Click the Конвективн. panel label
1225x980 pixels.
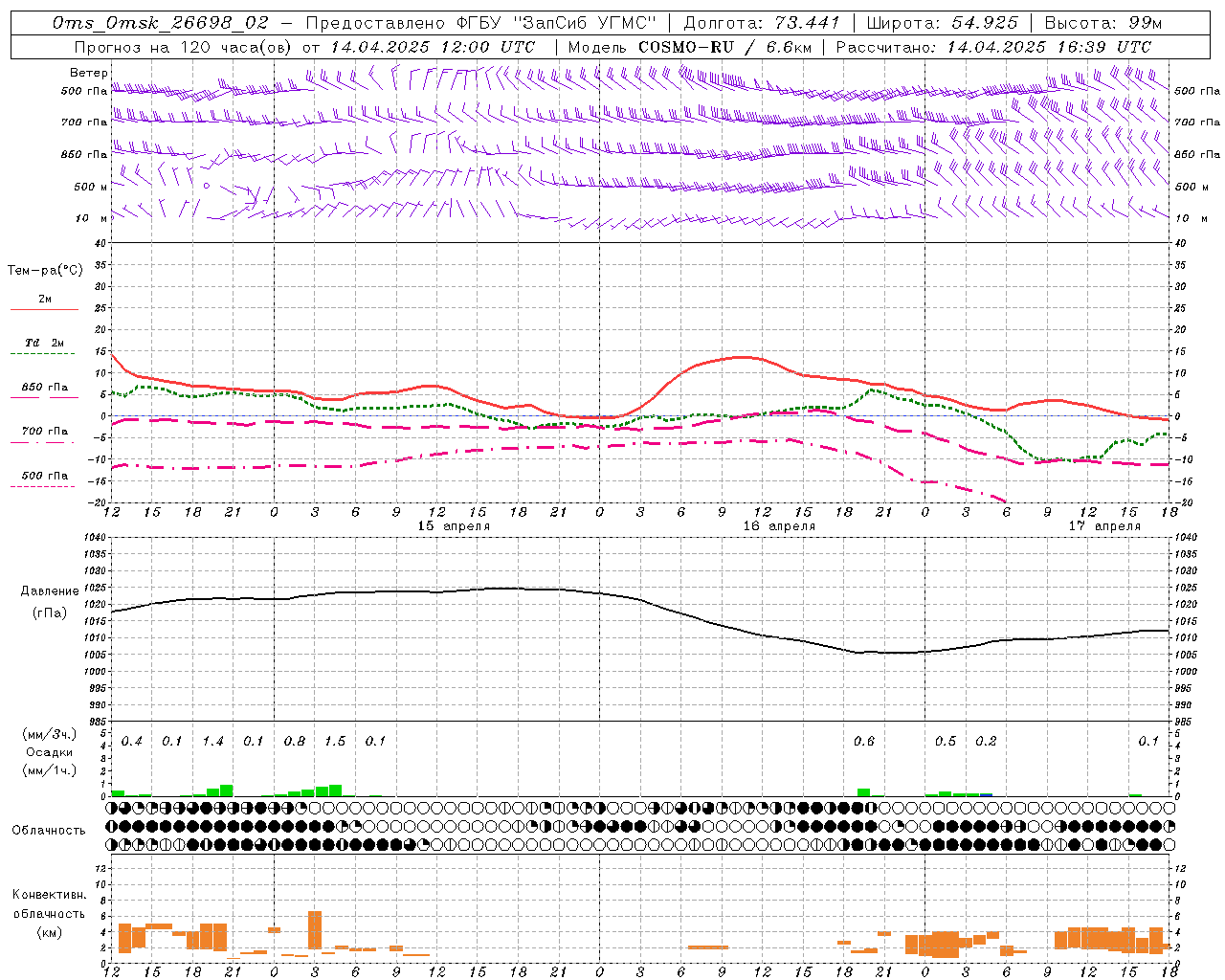point(50,895)
